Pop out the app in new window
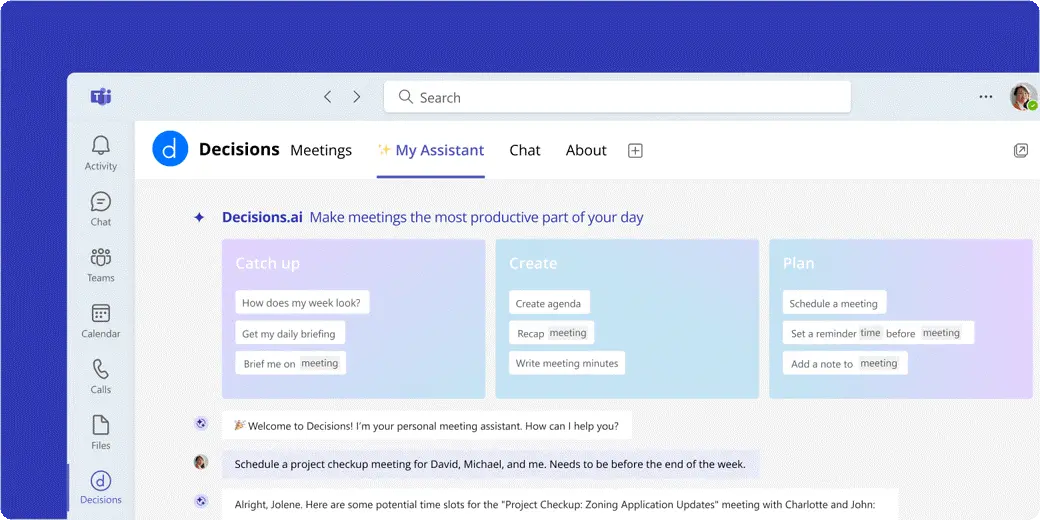1040x520 pixels. [x=1021, y=151]
